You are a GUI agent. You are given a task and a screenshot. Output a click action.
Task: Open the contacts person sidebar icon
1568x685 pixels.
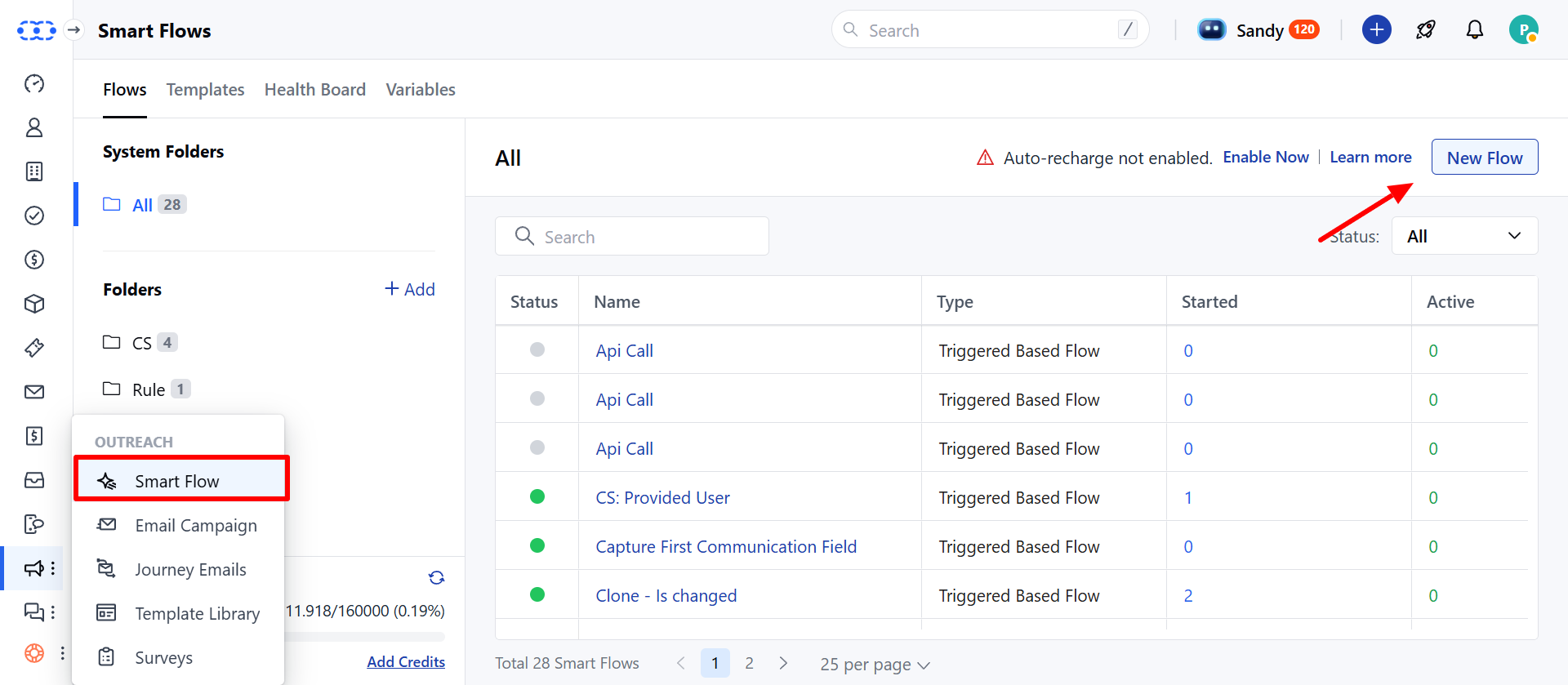tap(34, 127)
